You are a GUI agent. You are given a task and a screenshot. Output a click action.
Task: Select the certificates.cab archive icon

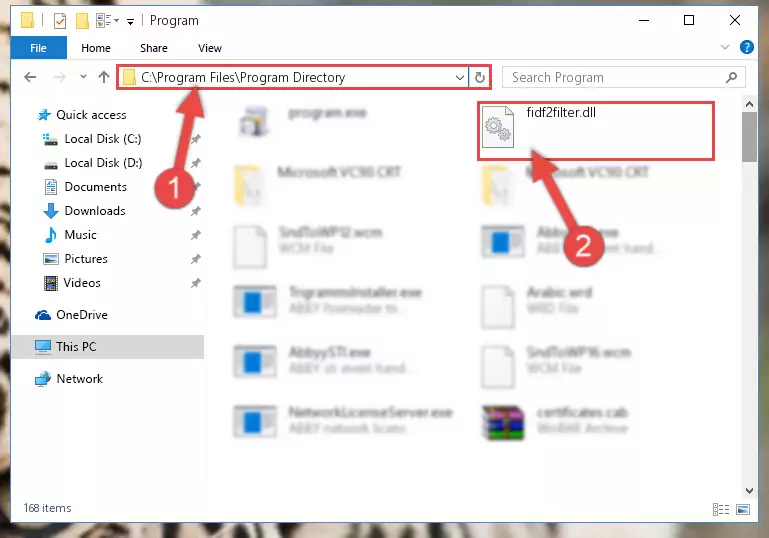tap(503, 422)
